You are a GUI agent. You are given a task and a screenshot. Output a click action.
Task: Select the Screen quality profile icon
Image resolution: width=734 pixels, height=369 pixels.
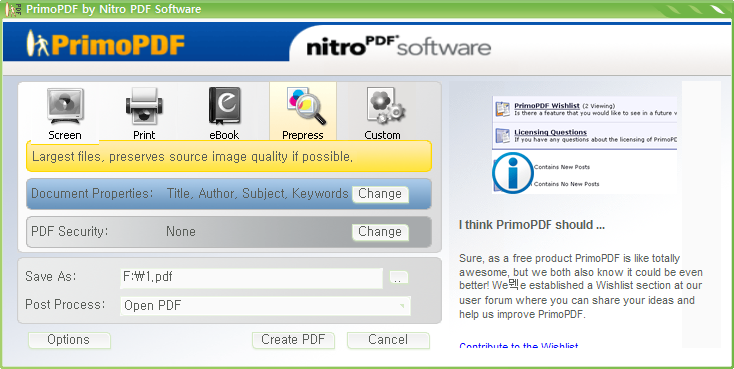pos(65,107)
